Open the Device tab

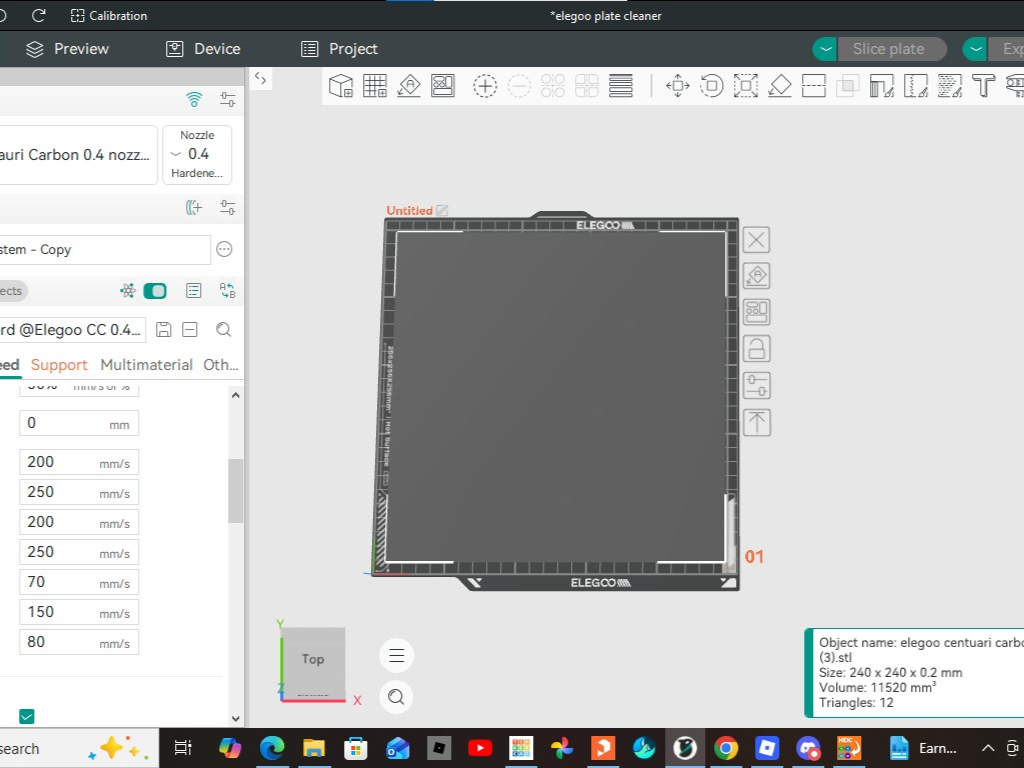click(203, 49)
